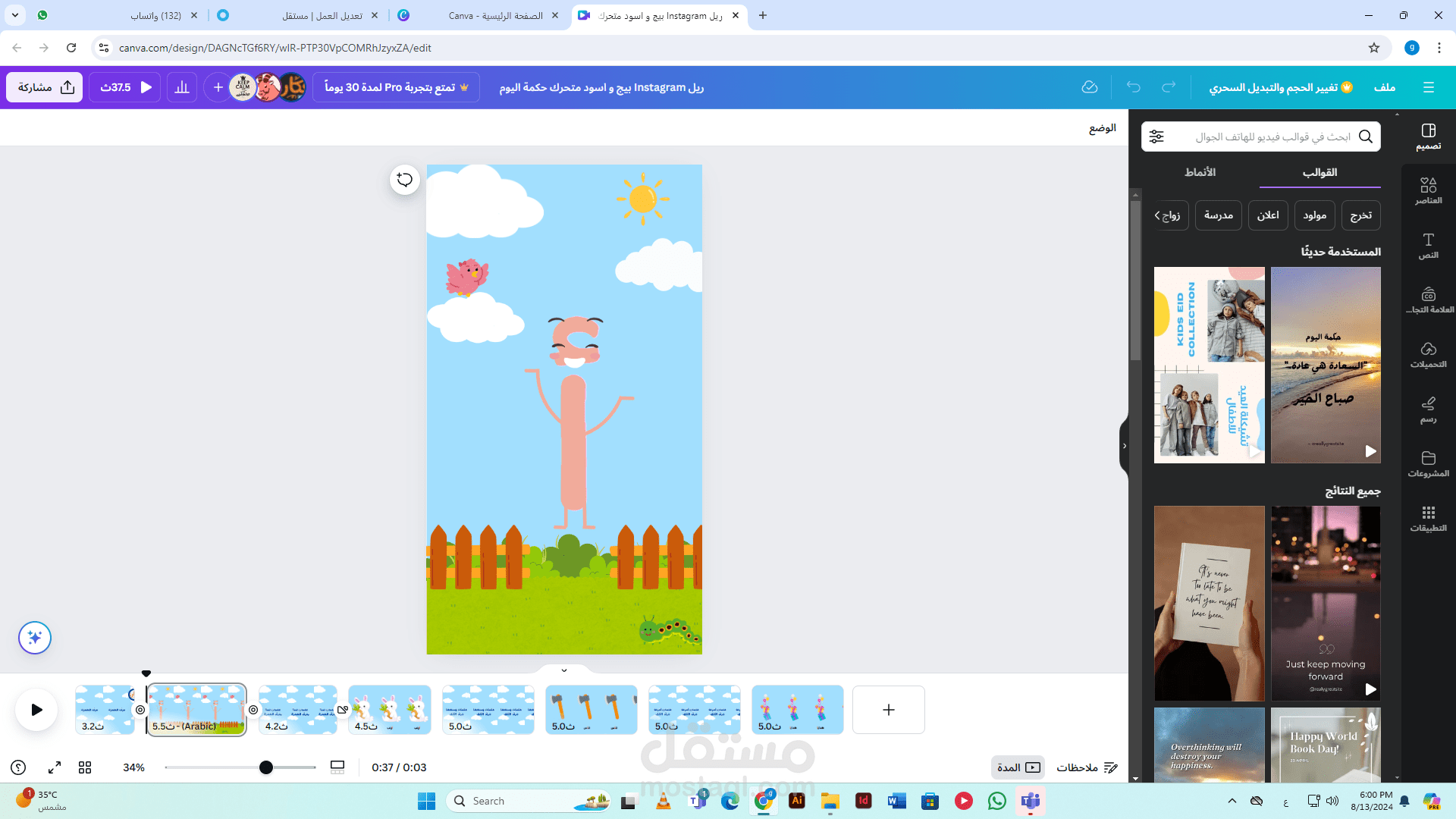1456x819 pixels.
Task: Collapse the side templates panel arrow
Action: click(1124, 446)
